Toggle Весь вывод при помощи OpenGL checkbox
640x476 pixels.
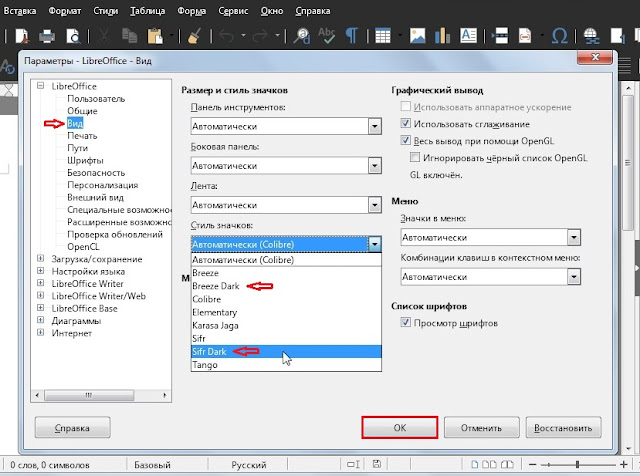coord(405,140)
